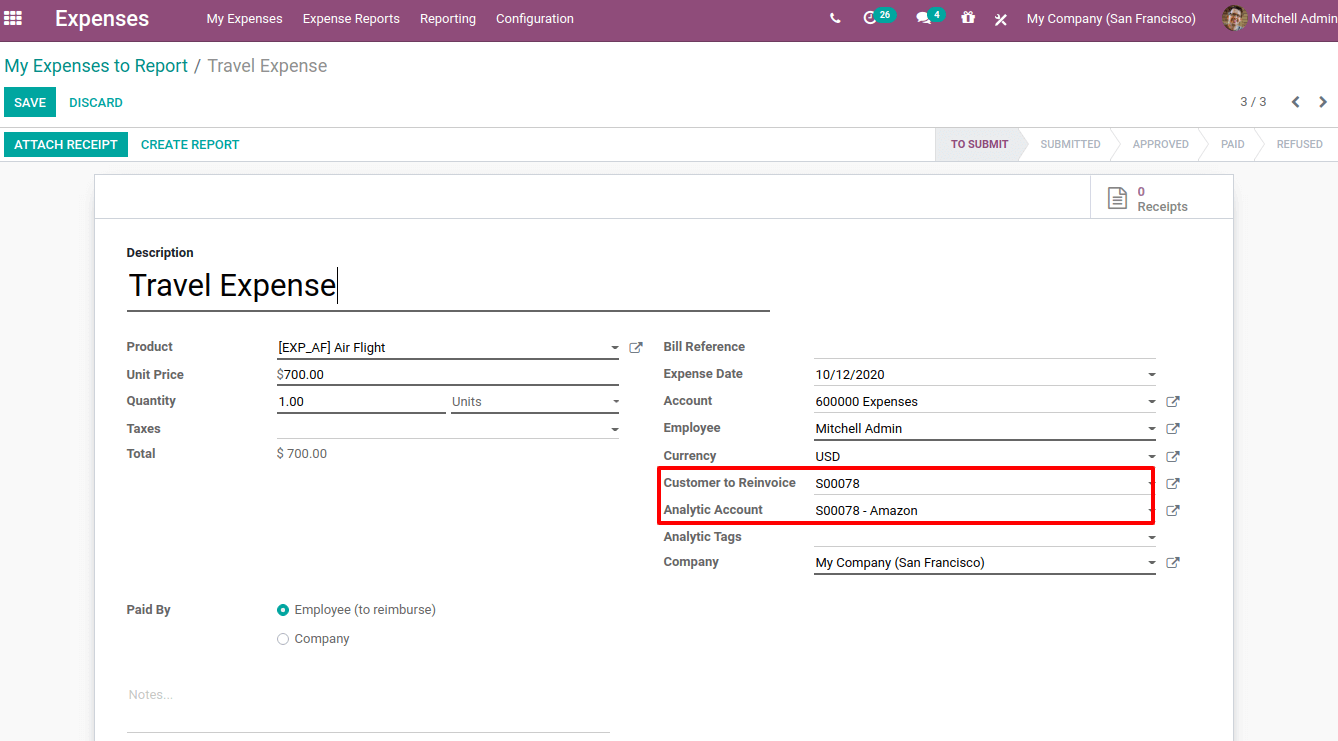Open My Expenses menu
This screenshot has height=741, width=1338.
pos(244,19)
